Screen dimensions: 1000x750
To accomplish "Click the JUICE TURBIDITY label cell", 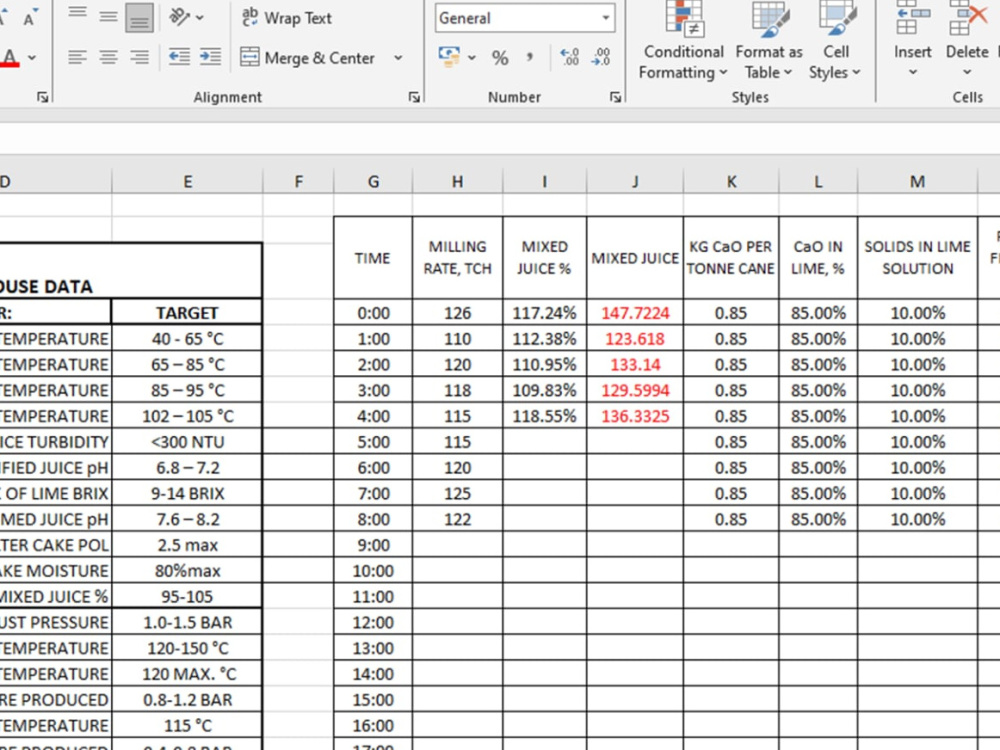I will click(55, 442).
